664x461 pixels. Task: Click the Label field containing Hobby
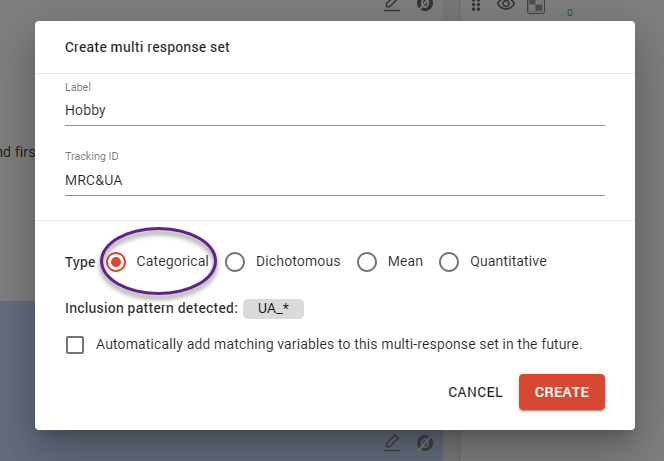334,111
